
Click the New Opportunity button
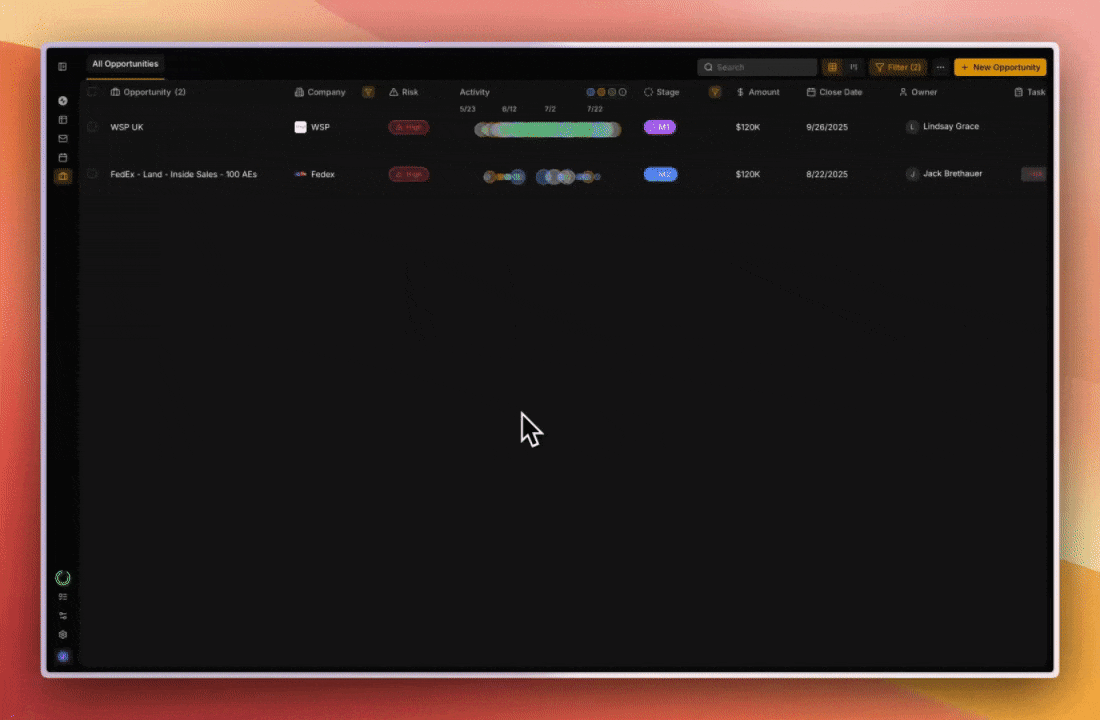coord(999,67)
